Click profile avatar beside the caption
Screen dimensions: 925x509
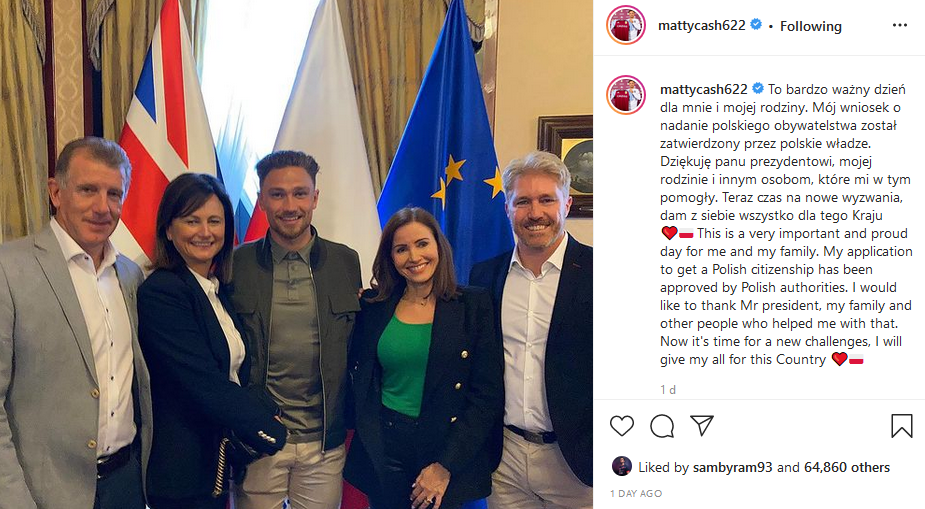(626, 94)
